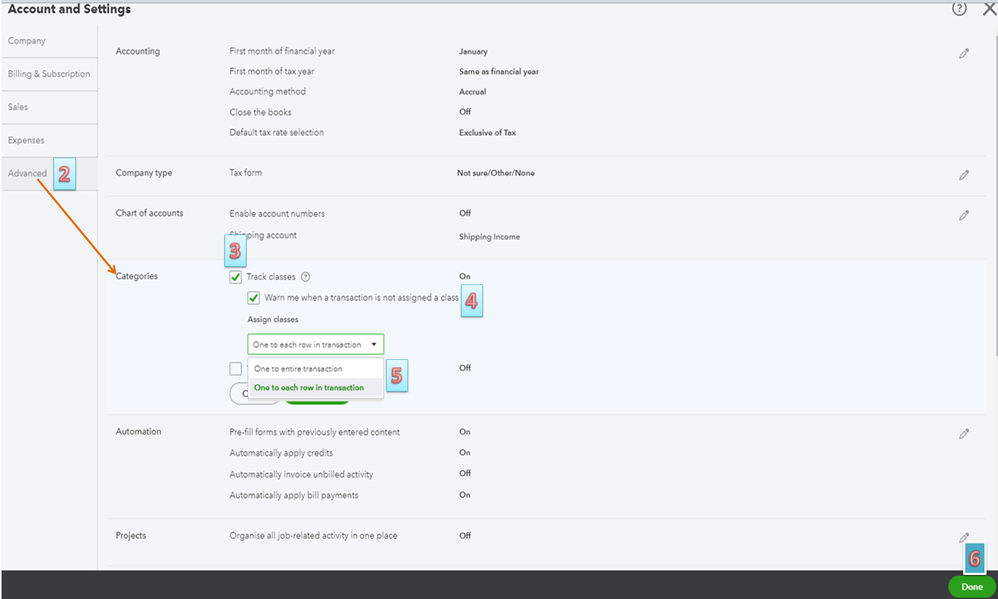Click the Automation section edit pencil
This screenshot has height=599, width=998.
[964, 434]
